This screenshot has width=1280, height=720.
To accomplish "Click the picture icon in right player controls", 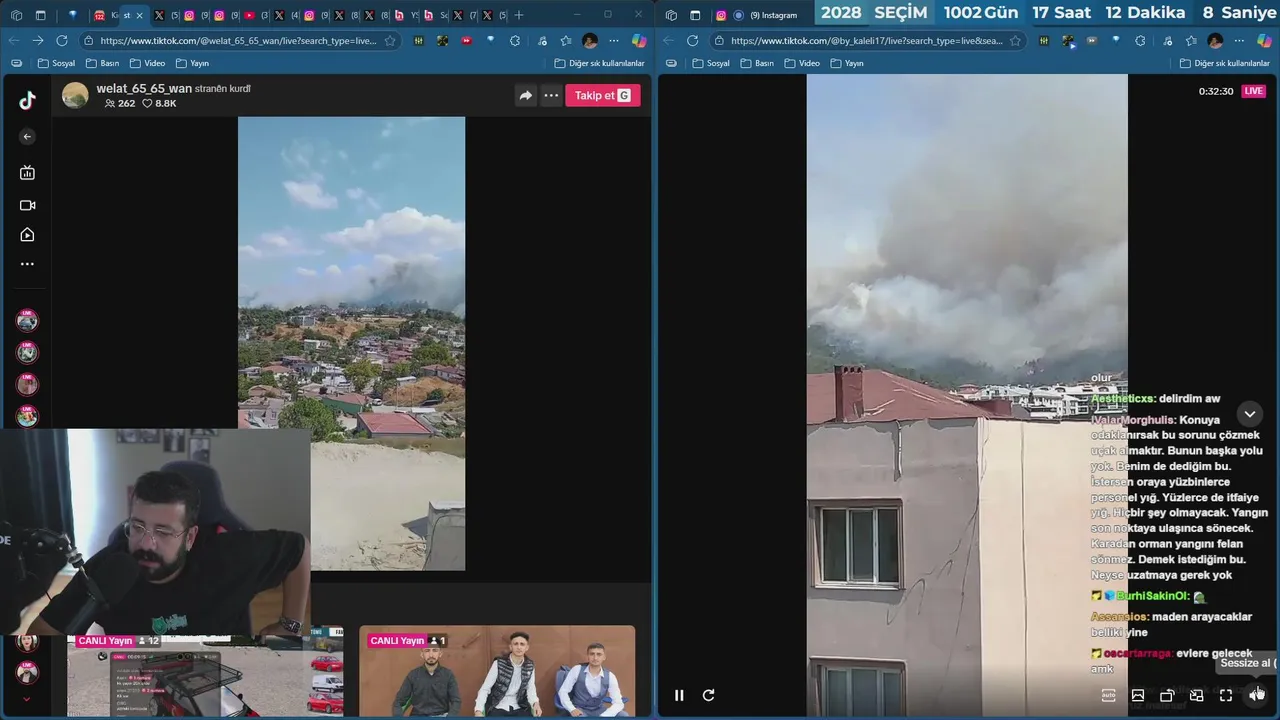I will click(x=1137, y=695).
